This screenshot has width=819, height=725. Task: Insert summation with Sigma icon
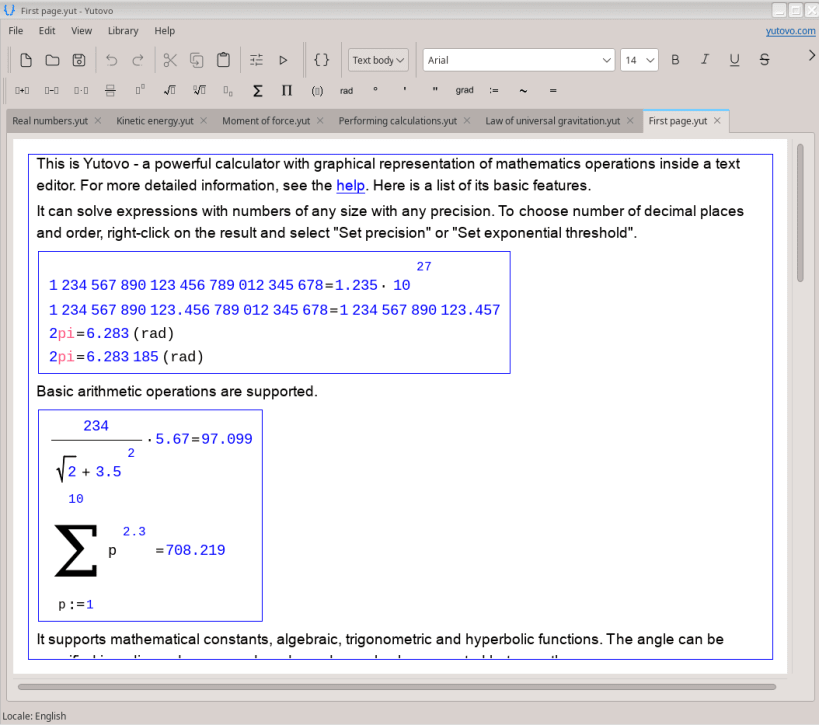tap(258, 91)
